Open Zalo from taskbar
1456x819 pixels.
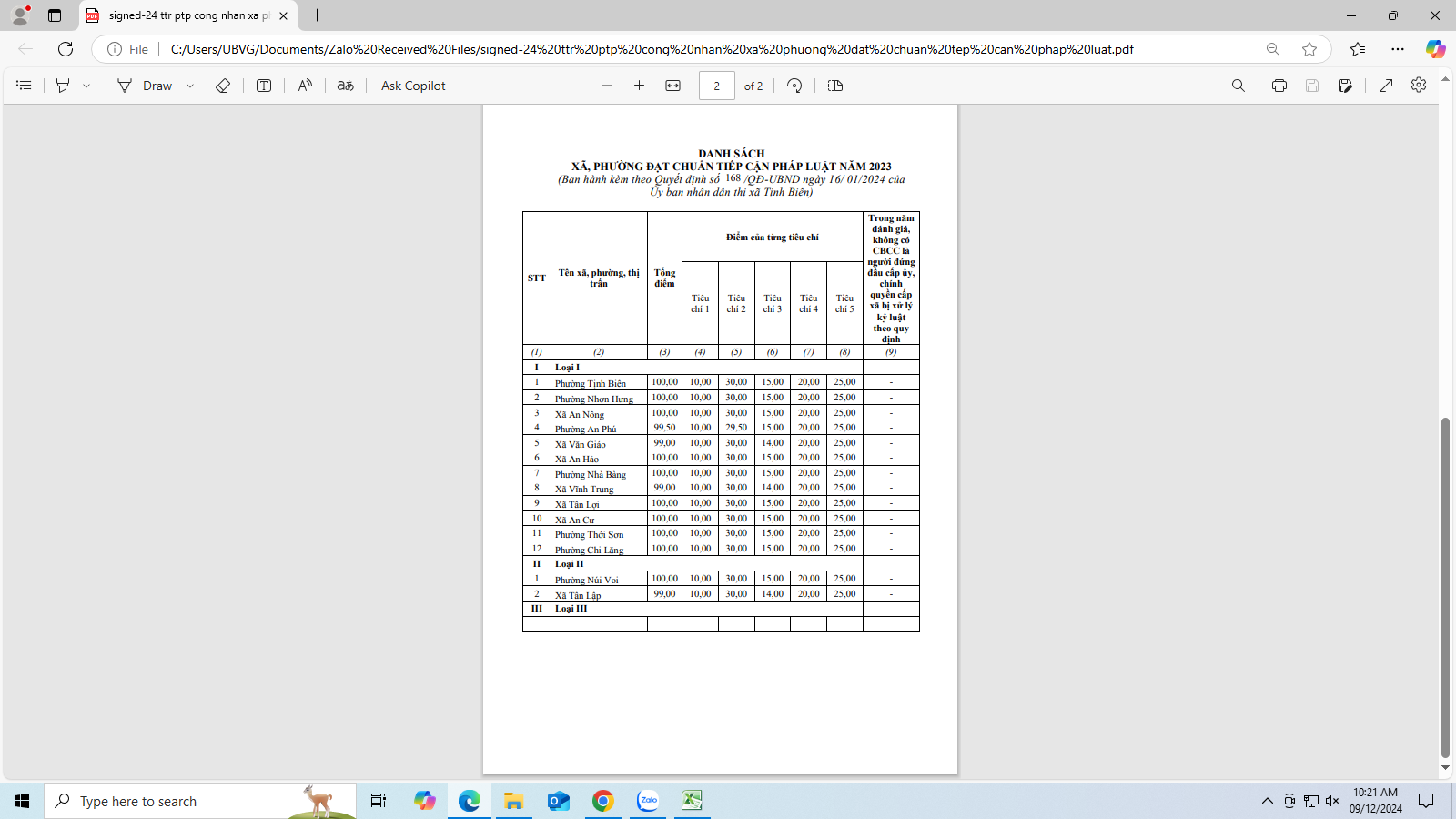click(x=648, y=801)
